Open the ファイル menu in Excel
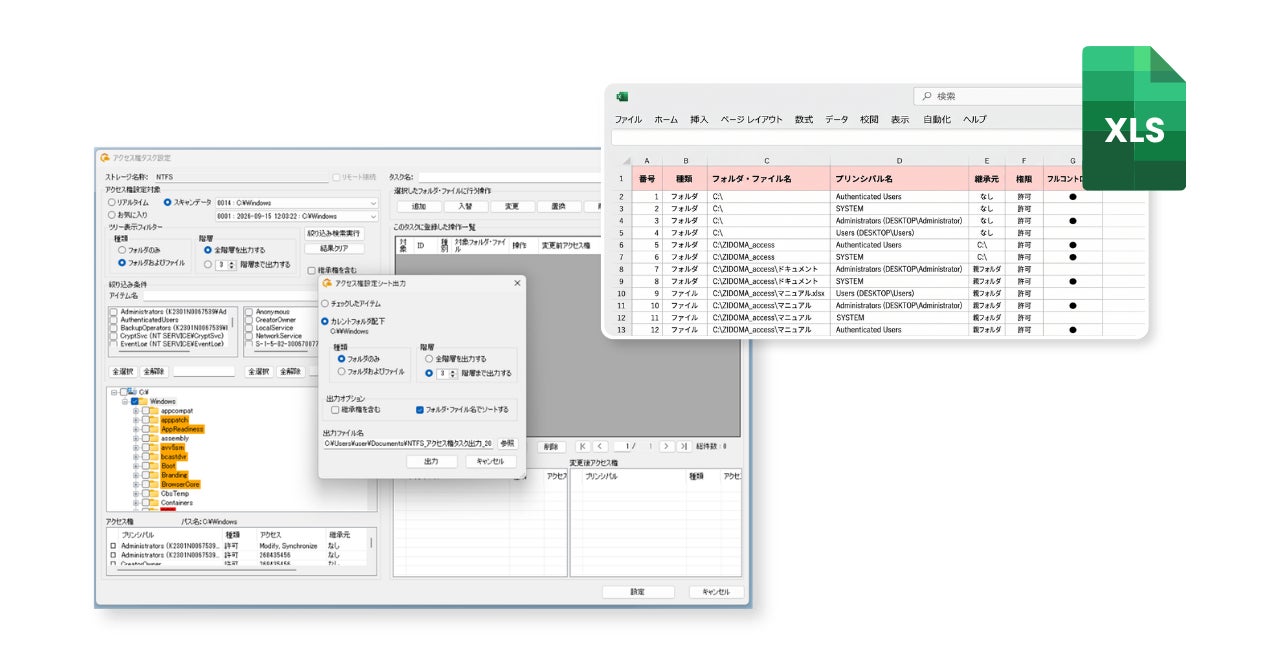The image size is (1280, 670). click(628, 120)
